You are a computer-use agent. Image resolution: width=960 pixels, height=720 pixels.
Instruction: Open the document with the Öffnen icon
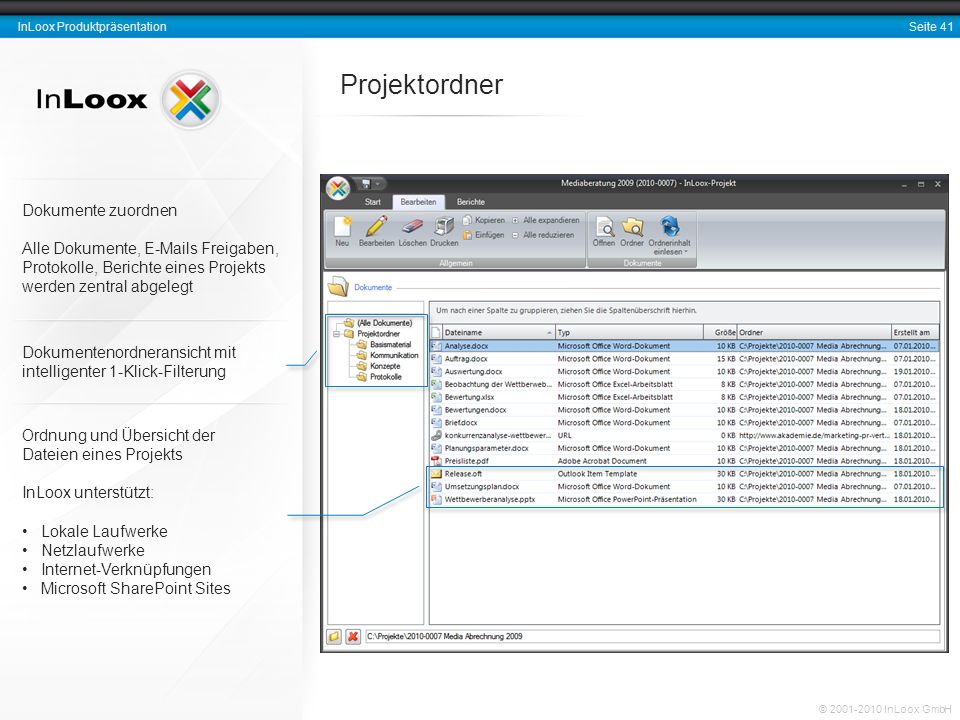pyautogui.click(x=604, y=231)
